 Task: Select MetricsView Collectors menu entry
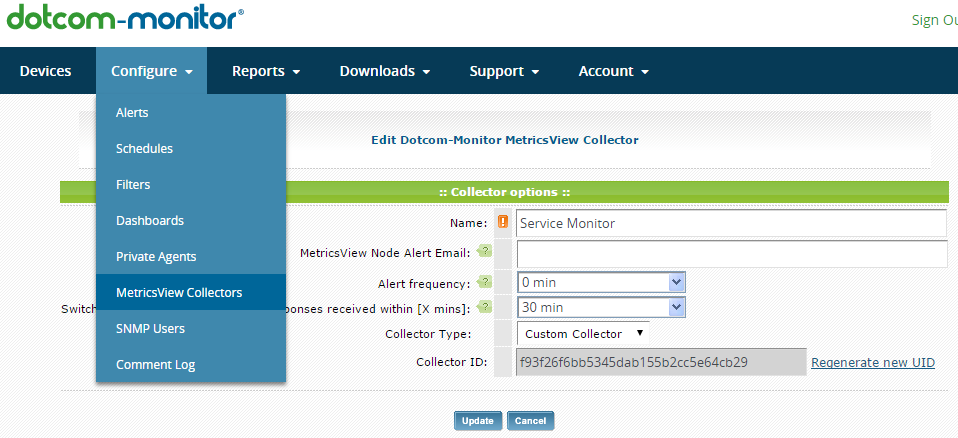[x=191, y=292]
